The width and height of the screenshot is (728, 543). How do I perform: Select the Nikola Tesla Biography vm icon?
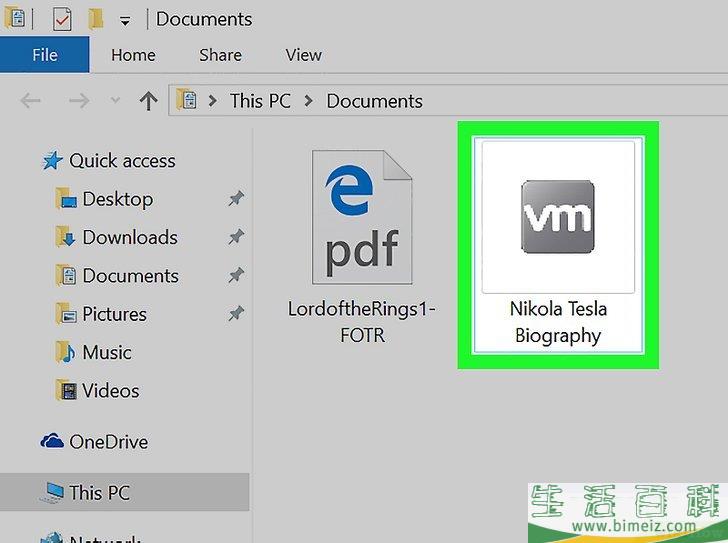point(558,217)
